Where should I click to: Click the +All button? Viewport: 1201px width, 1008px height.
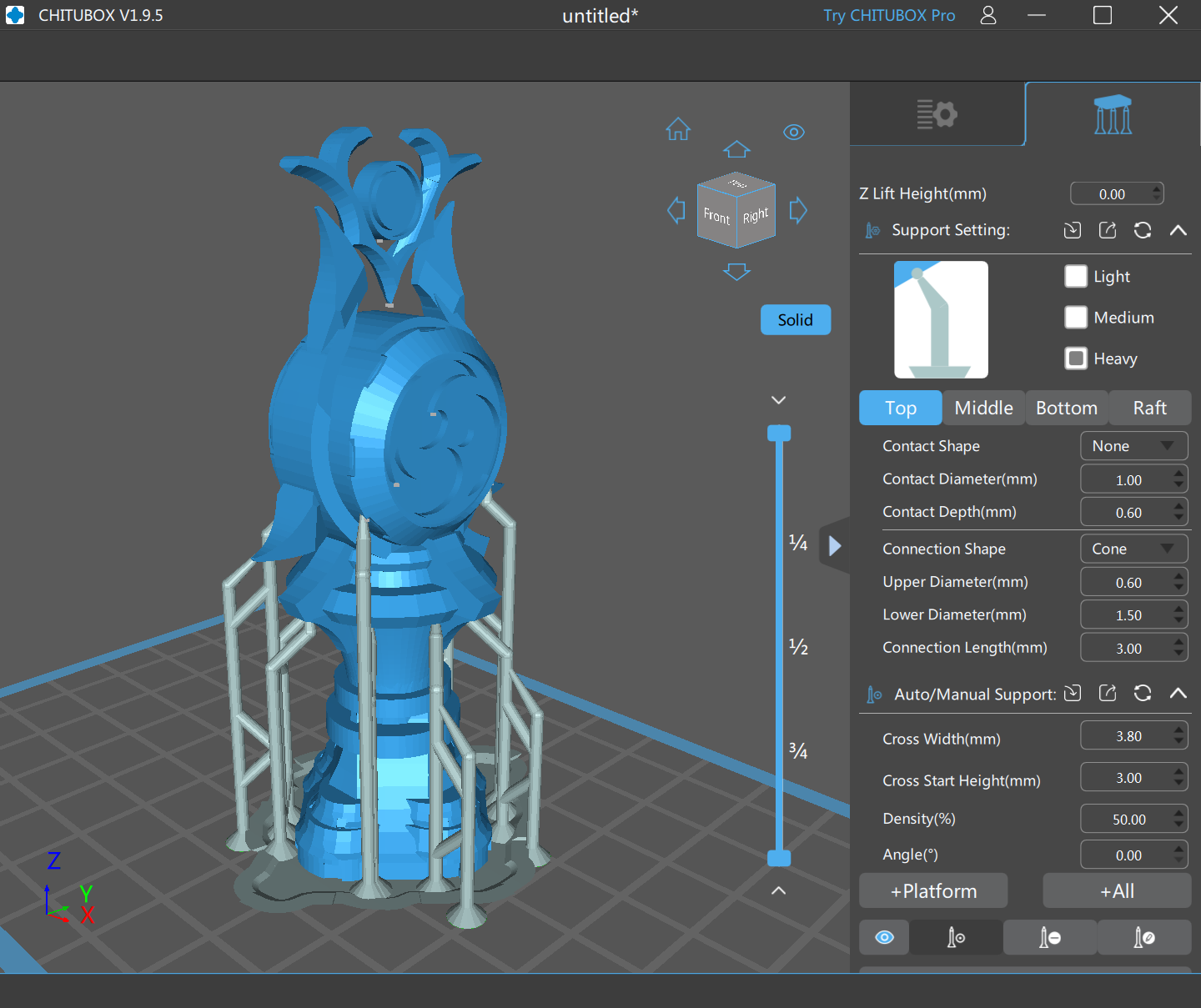[x=1117, y=890]
